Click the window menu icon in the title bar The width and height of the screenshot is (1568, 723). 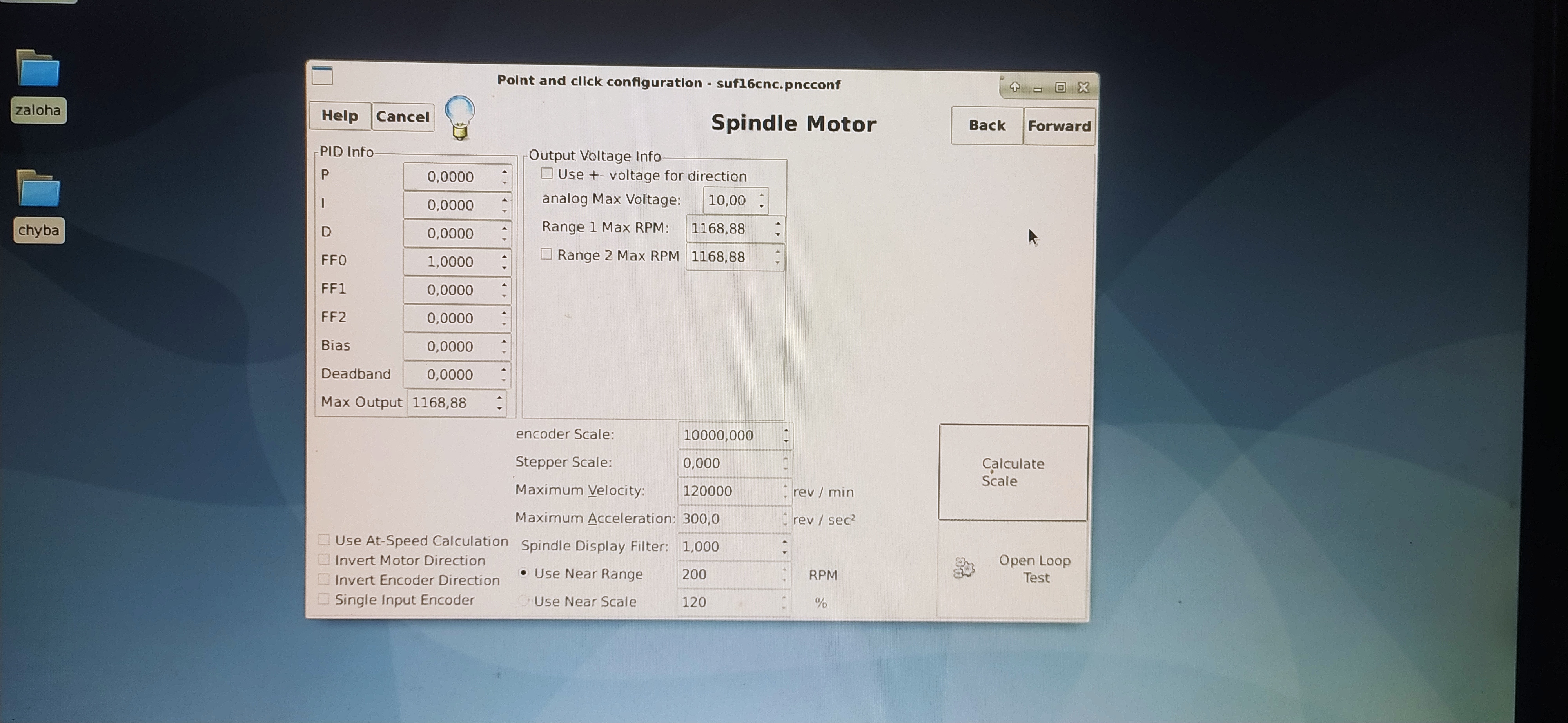pos(323,76)
